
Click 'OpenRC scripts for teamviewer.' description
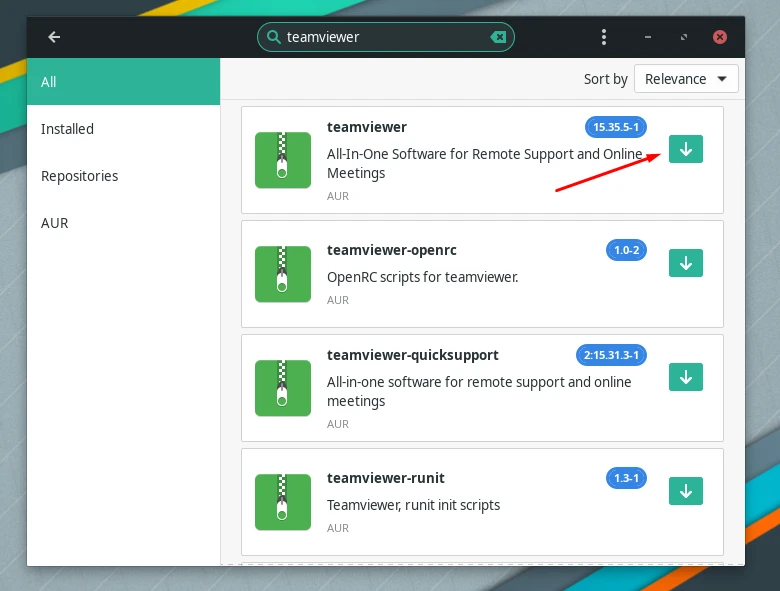(x=422, y=277)
